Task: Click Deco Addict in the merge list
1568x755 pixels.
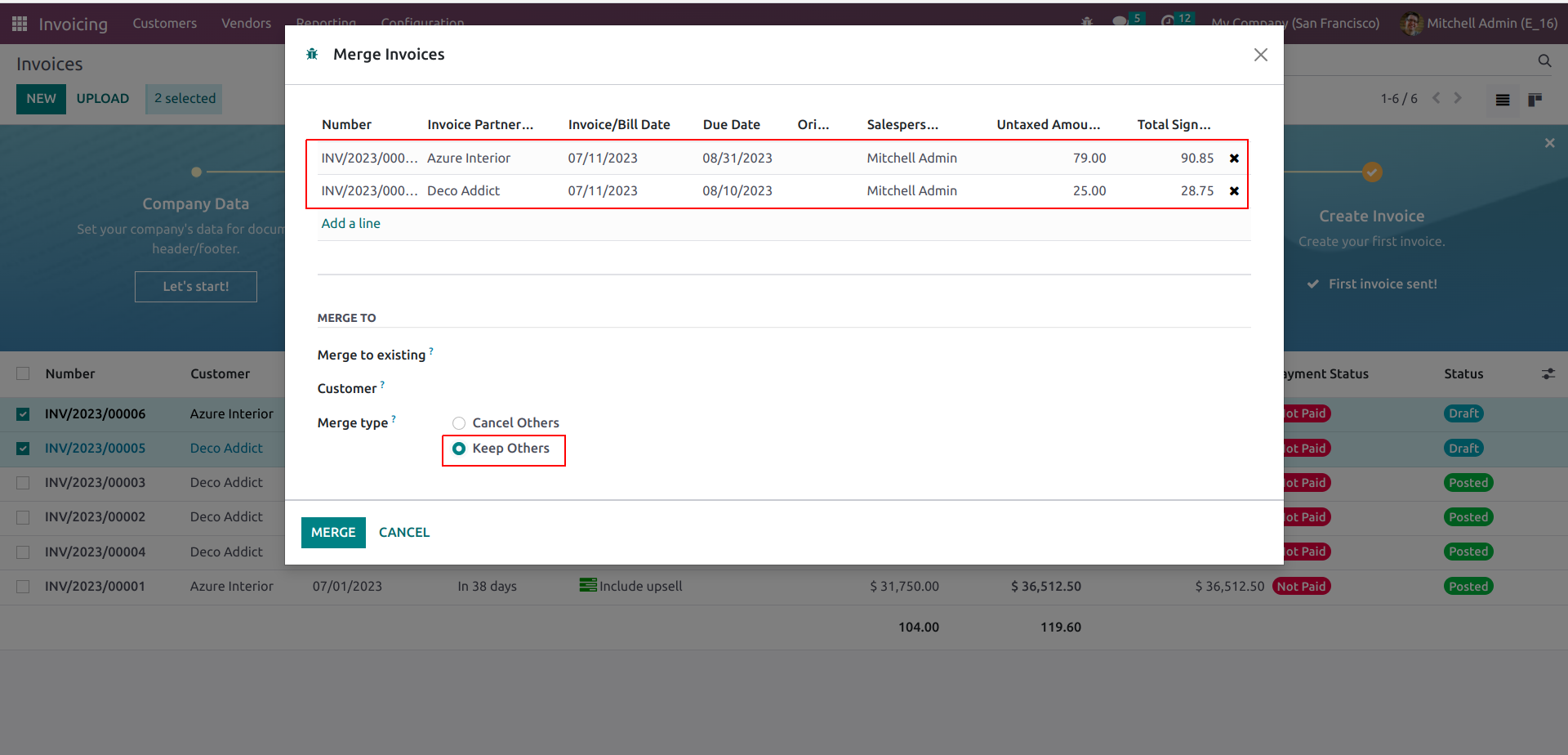Action: pos(463,190)
